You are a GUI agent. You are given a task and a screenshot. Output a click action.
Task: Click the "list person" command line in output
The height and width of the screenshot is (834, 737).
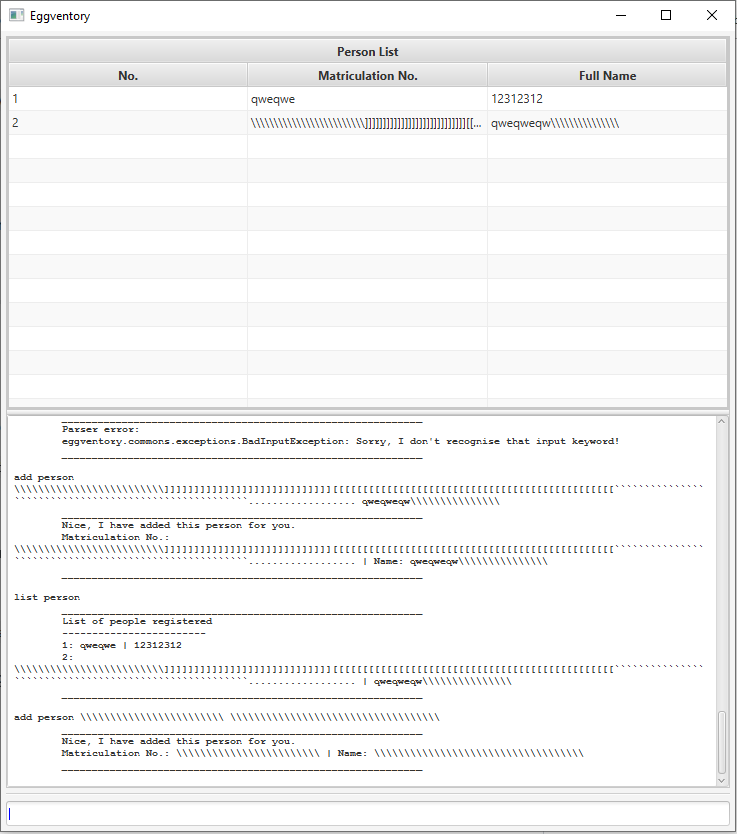[47, 597]
